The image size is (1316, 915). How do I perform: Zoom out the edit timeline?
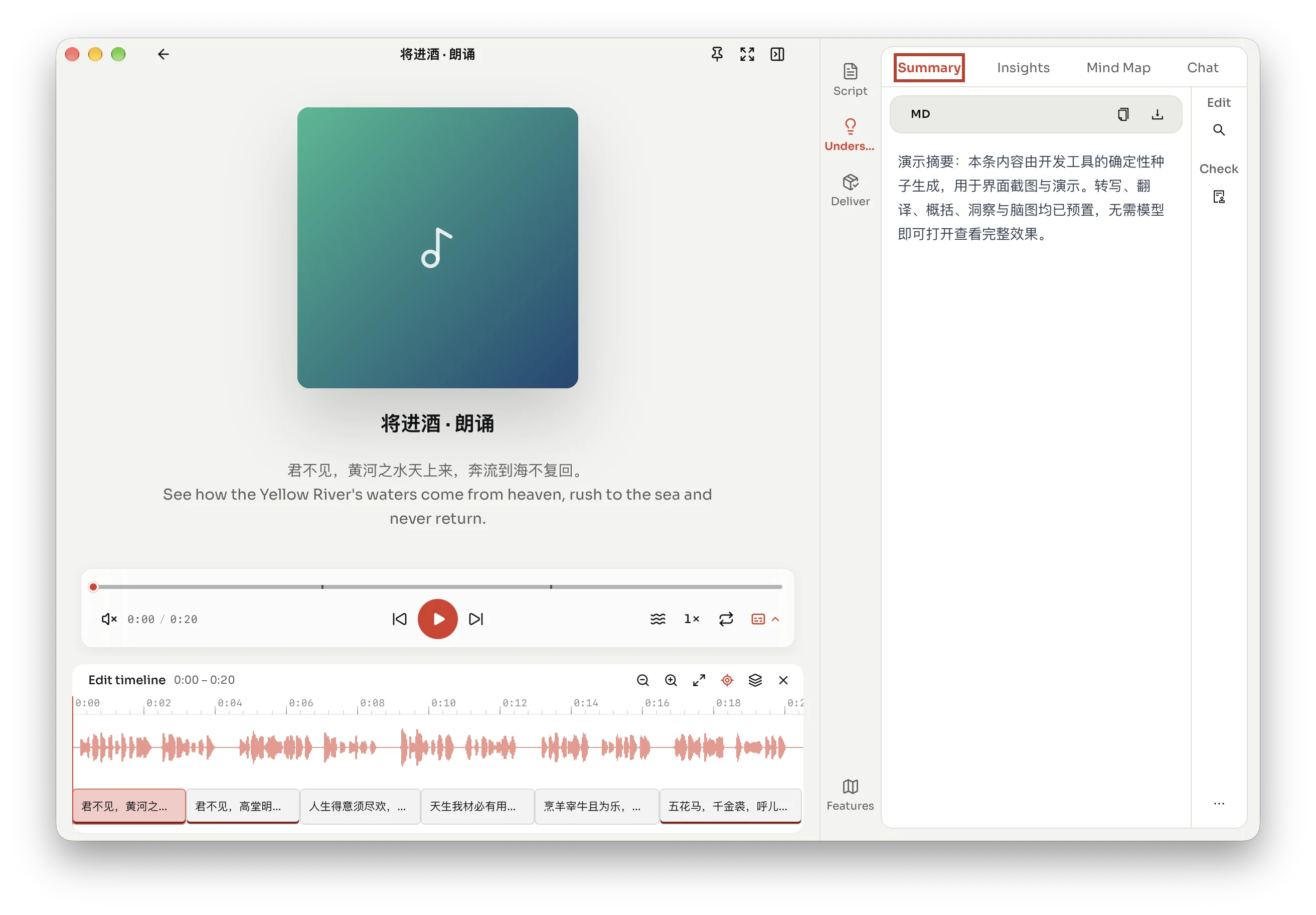point(642,680)
